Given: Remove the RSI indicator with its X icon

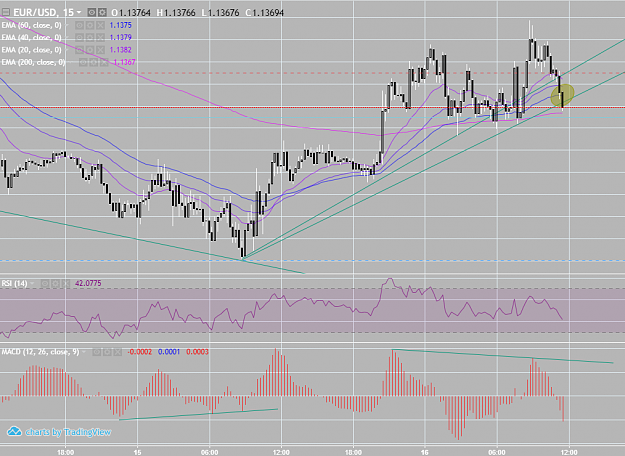Looking at the screenshot, I should click(66, 284).
